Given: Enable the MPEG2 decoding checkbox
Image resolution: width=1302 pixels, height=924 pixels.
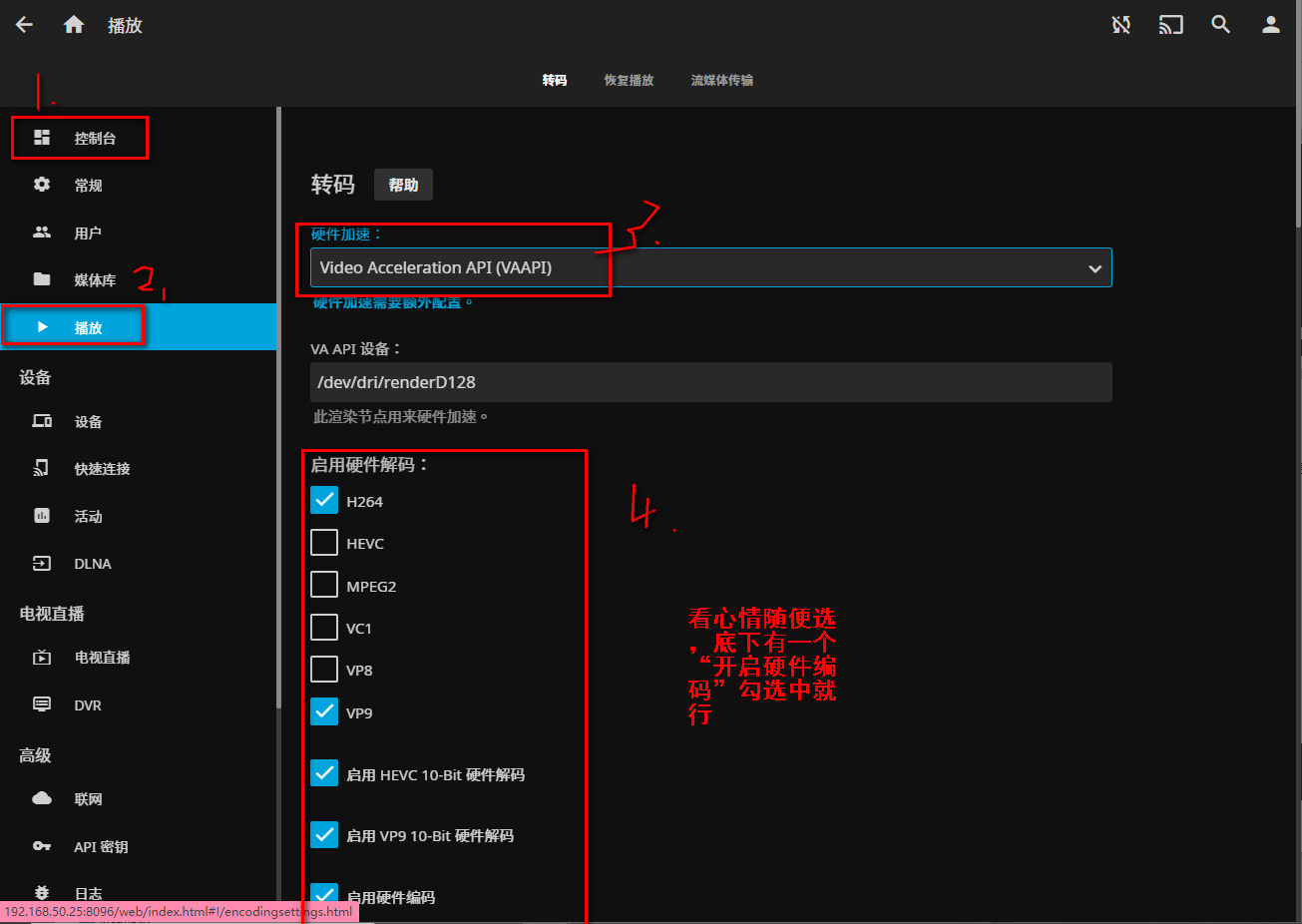Looking at the screenshot, I should point(324,585).
